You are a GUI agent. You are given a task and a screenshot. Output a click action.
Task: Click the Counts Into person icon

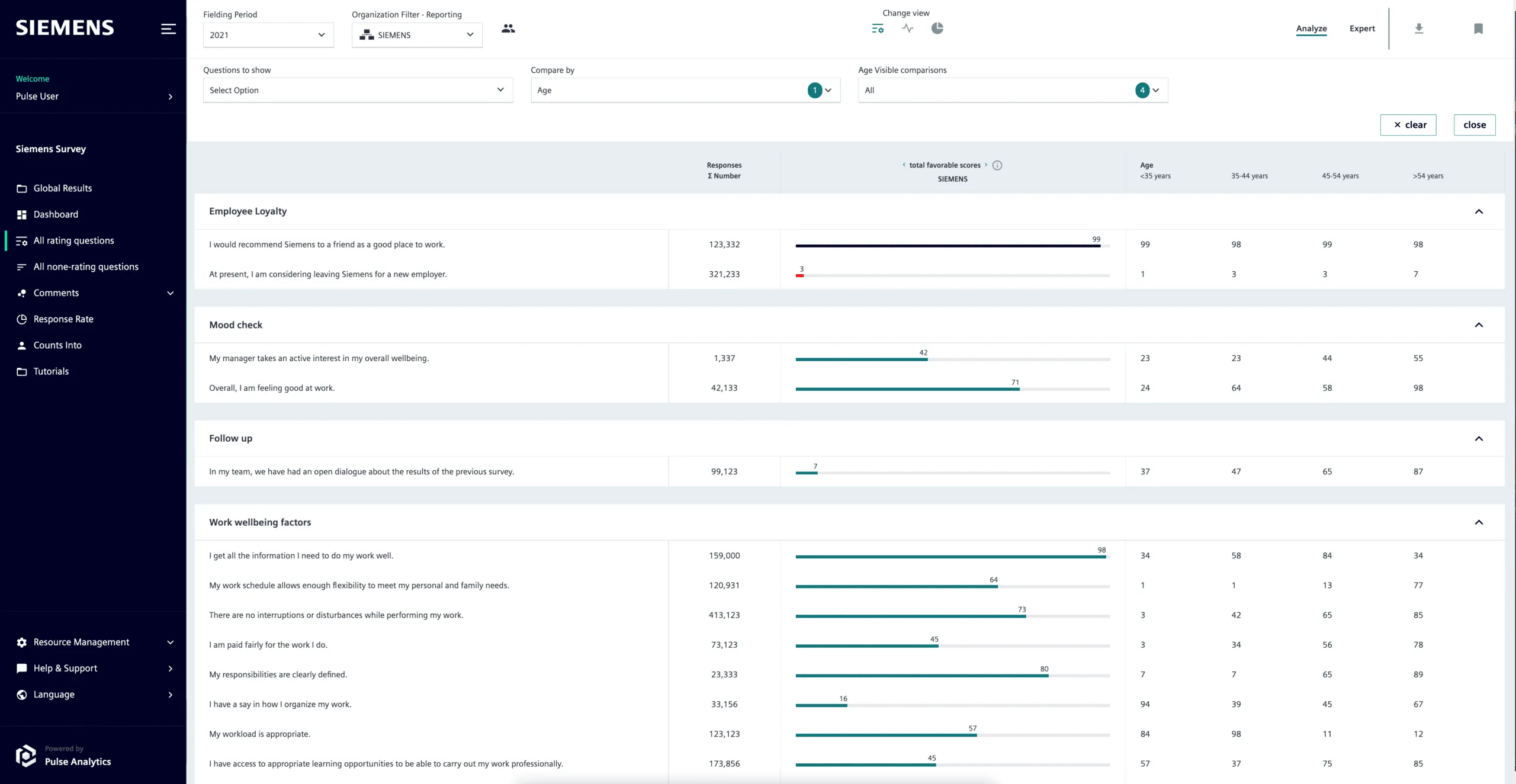pyautogui.click(x=22, y=345)
